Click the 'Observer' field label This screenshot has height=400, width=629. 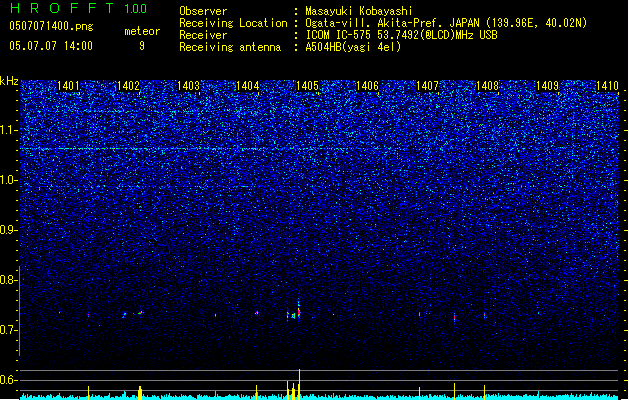(x=203, y=11)
